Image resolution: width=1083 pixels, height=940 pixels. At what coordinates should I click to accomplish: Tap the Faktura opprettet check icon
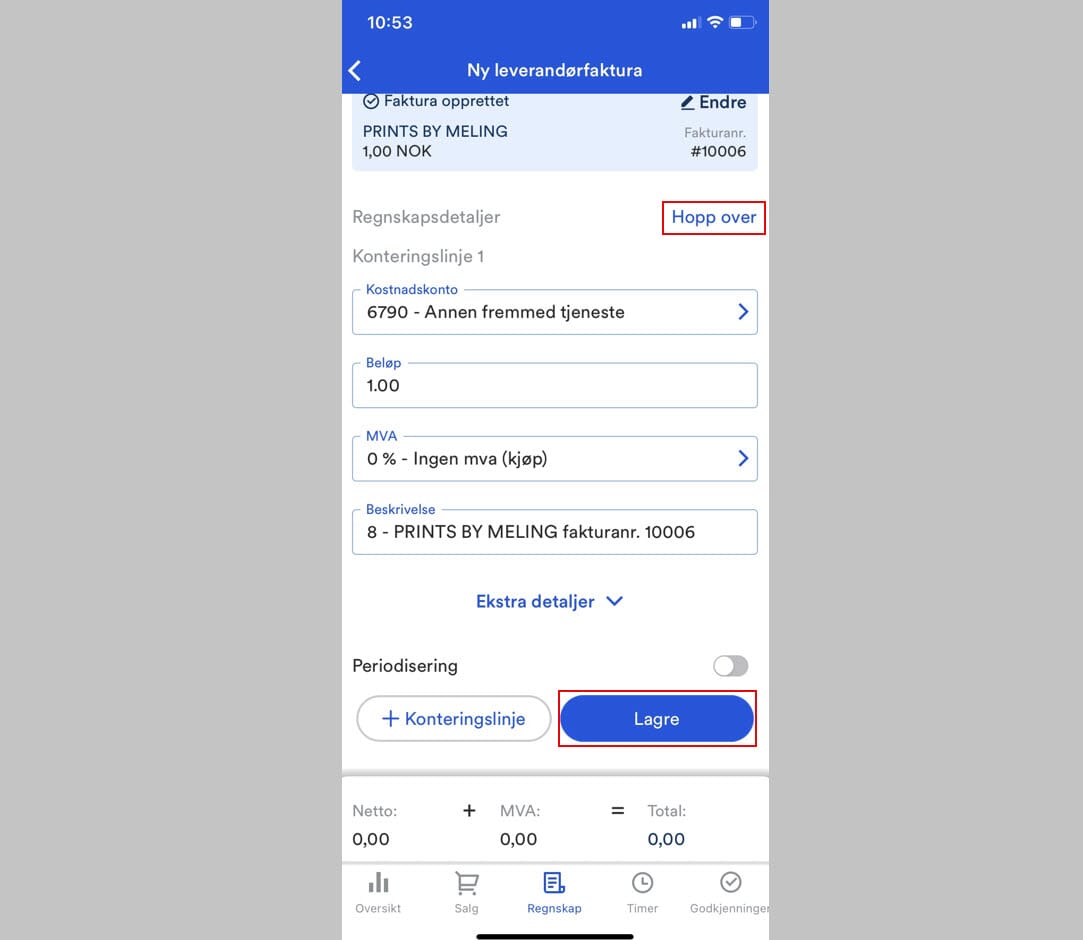(371, 102)
